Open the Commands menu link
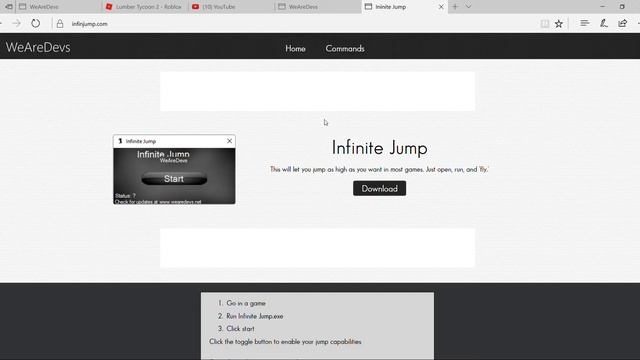This screenshot has width=640, height=360. 345,49
